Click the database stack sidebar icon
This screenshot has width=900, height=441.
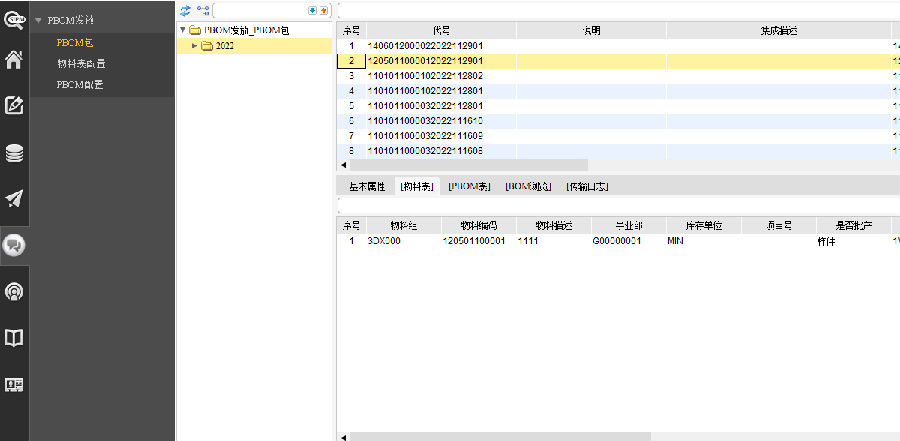[14, 153]
